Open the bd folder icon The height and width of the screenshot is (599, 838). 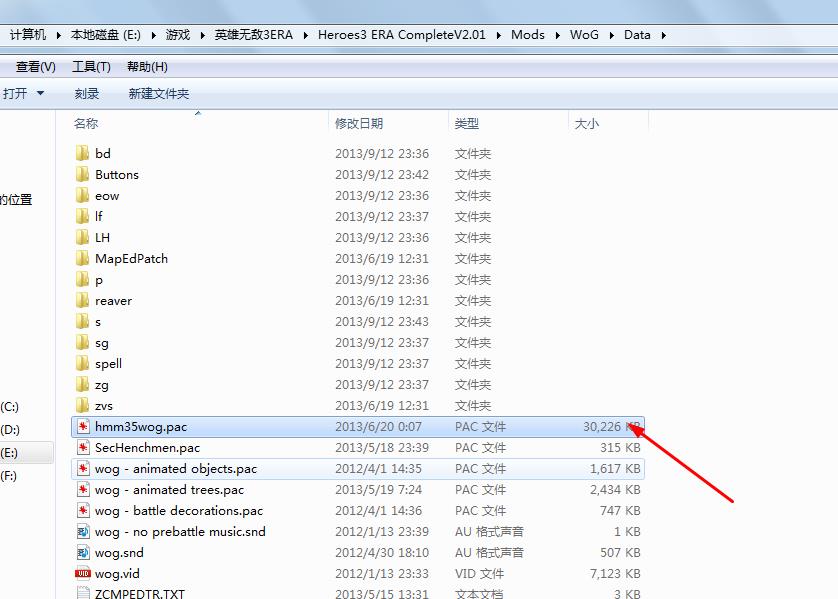tap(82, 153)
